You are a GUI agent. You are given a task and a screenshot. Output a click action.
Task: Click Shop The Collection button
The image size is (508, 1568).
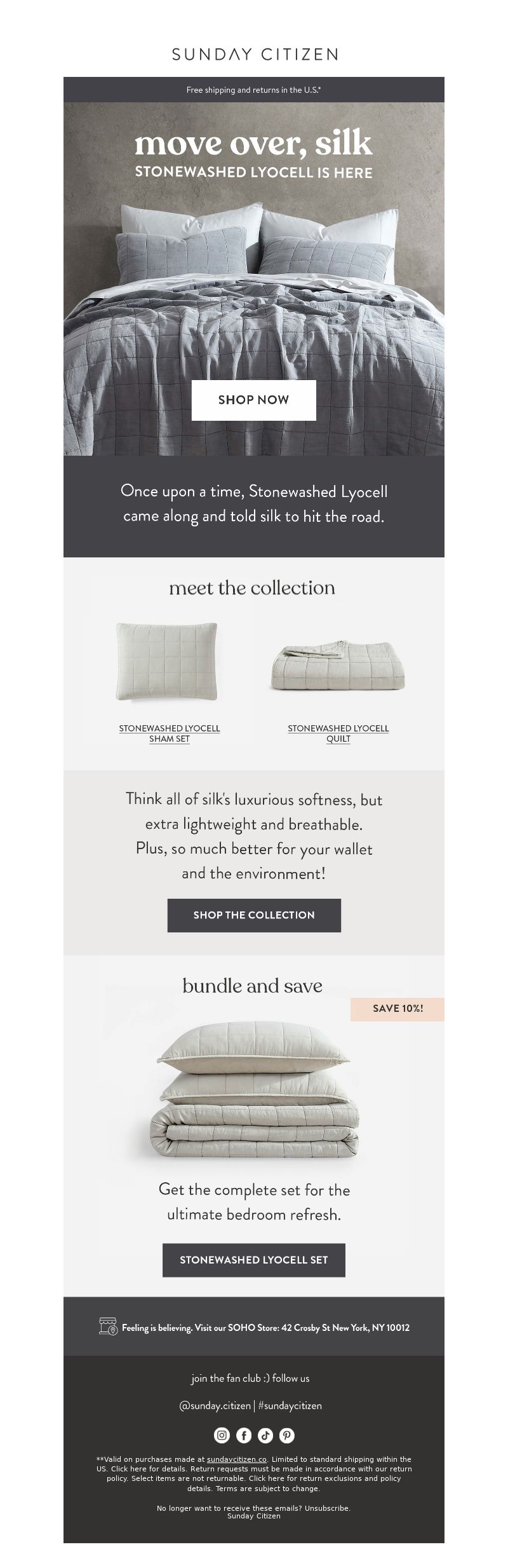point(254,915)
